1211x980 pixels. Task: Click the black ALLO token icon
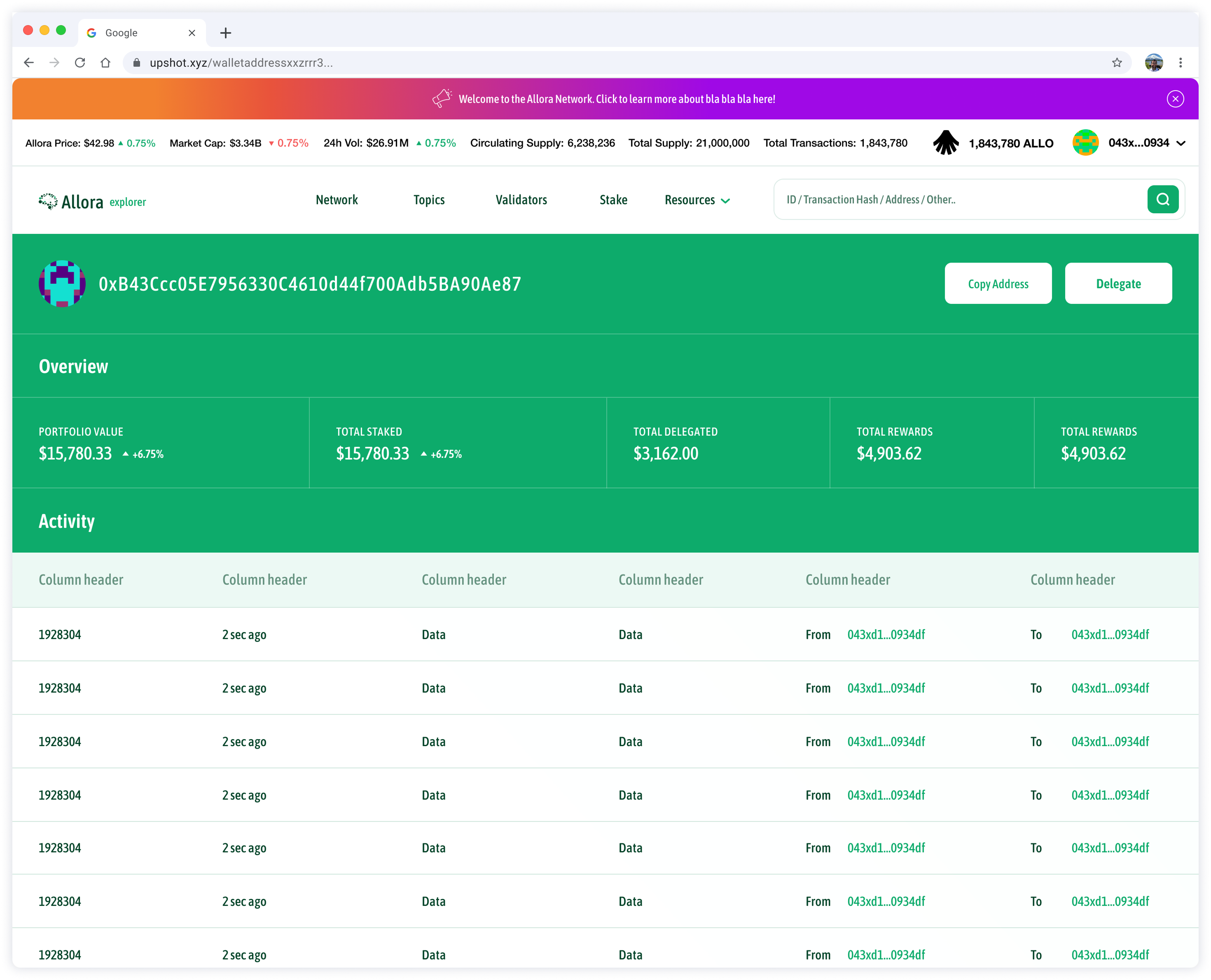pos(946,143)
